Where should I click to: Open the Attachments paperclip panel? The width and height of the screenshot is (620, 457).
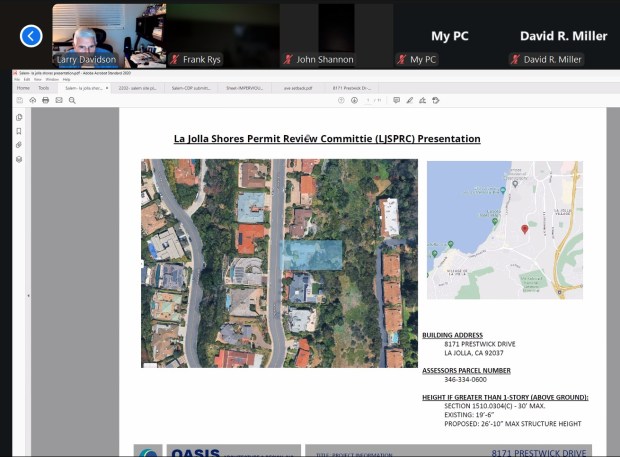(x=19, y=145)
